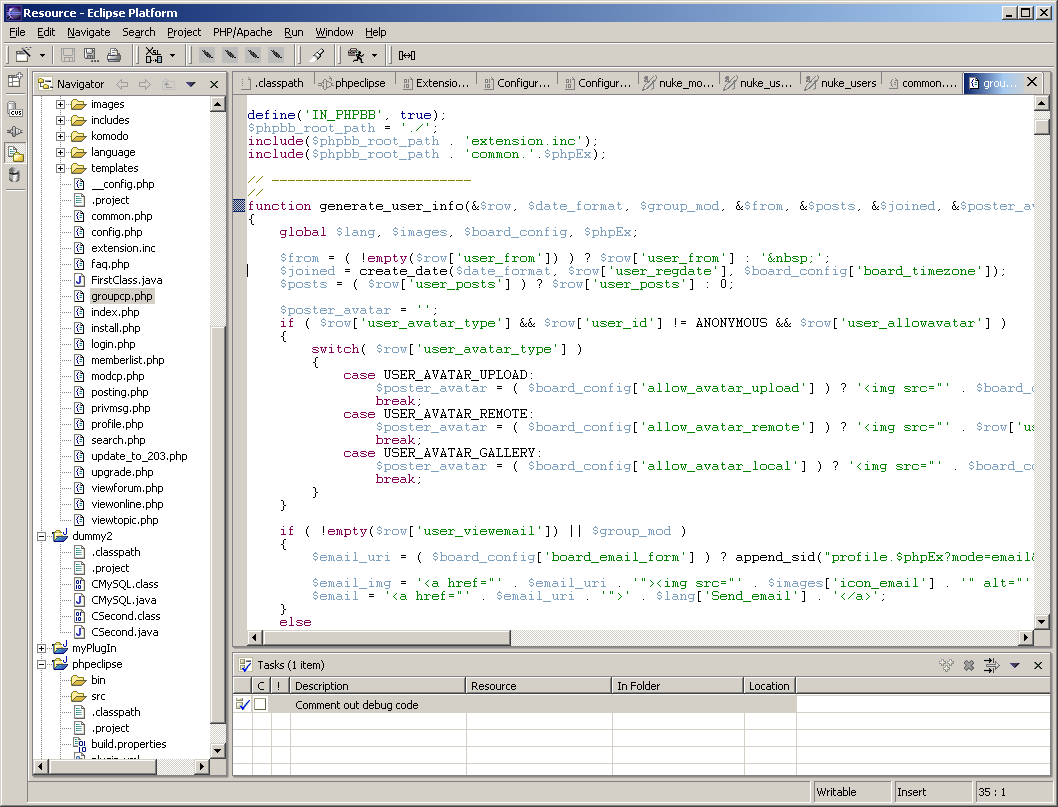1058x807 pixels.
Task: Select CMySQL.java in Navigator
Action: tap(123, 600)
